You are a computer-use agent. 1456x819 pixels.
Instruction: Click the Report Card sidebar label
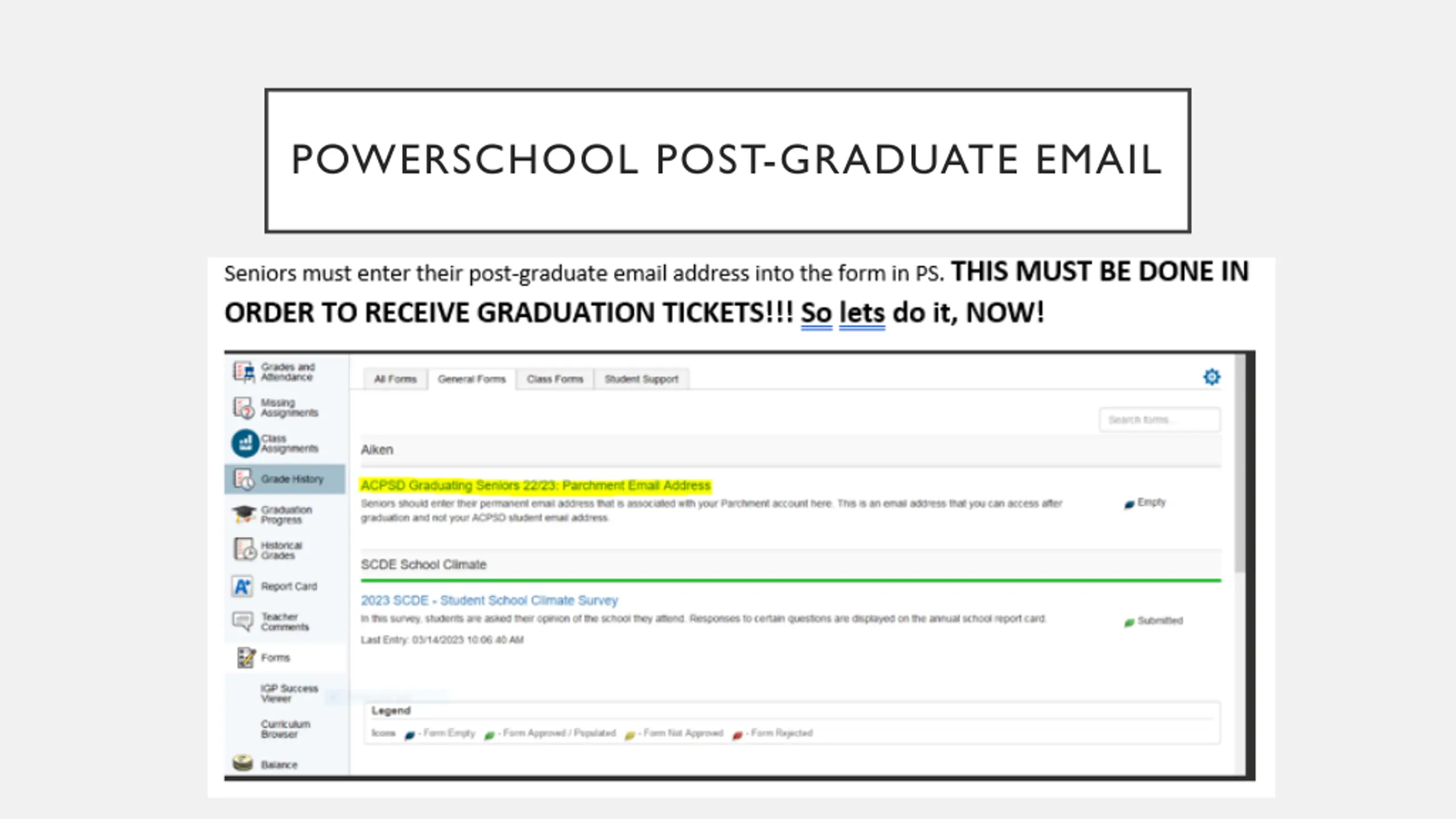tap(289, 586)
